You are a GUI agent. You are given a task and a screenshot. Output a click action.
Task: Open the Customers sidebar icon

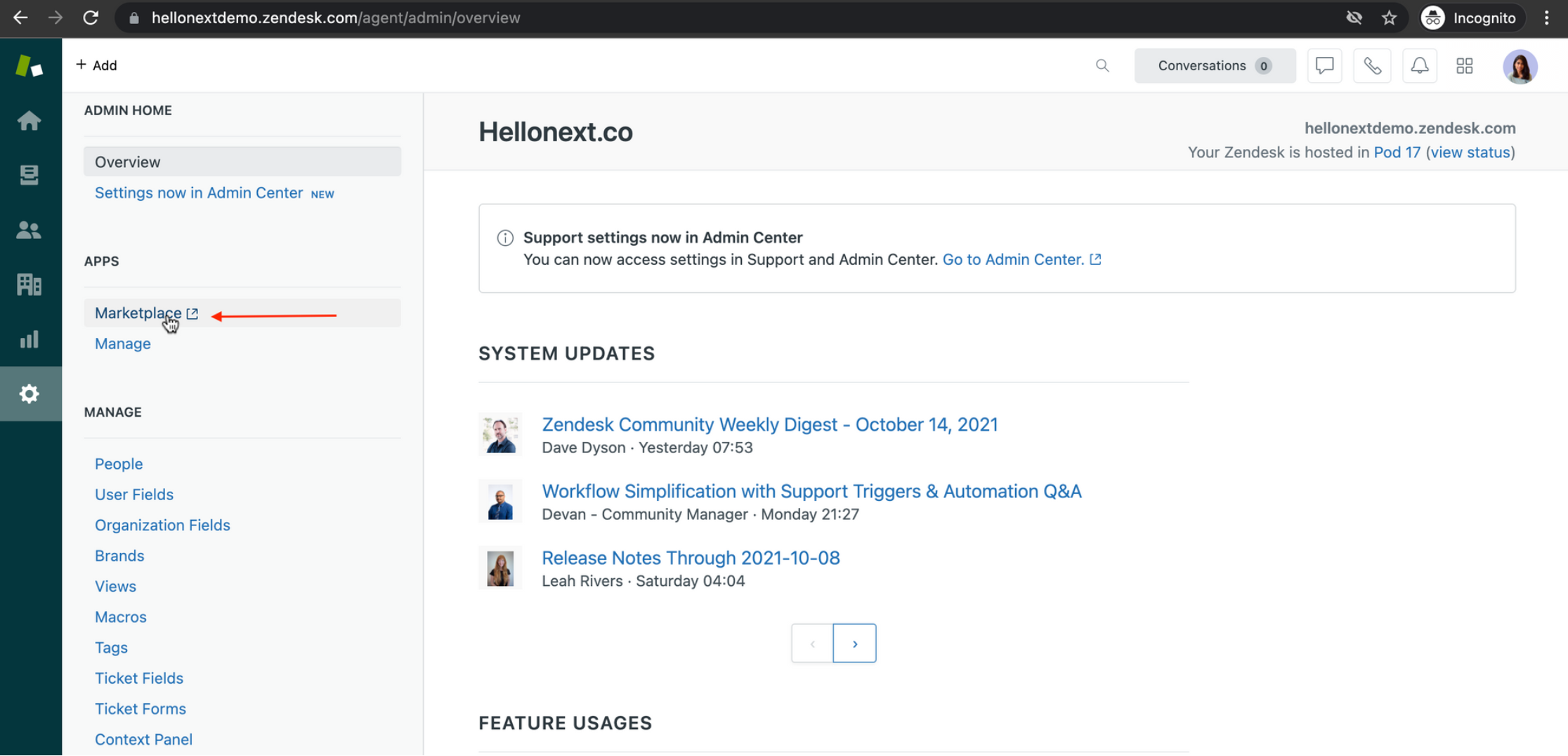click(29, 230)
